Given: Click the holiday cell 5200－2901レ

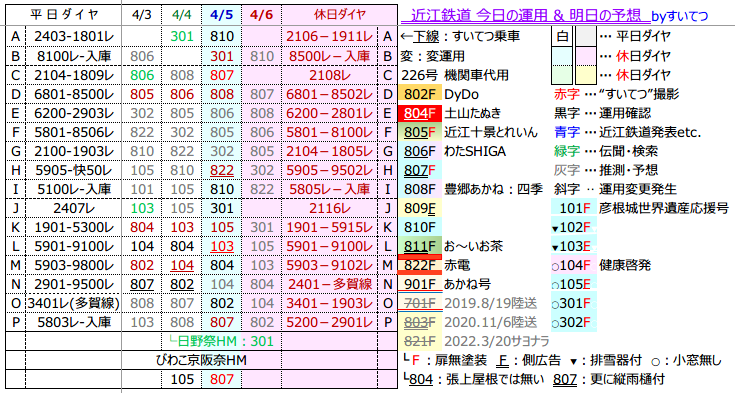Looking at the screenshot, I should [330, 323].
